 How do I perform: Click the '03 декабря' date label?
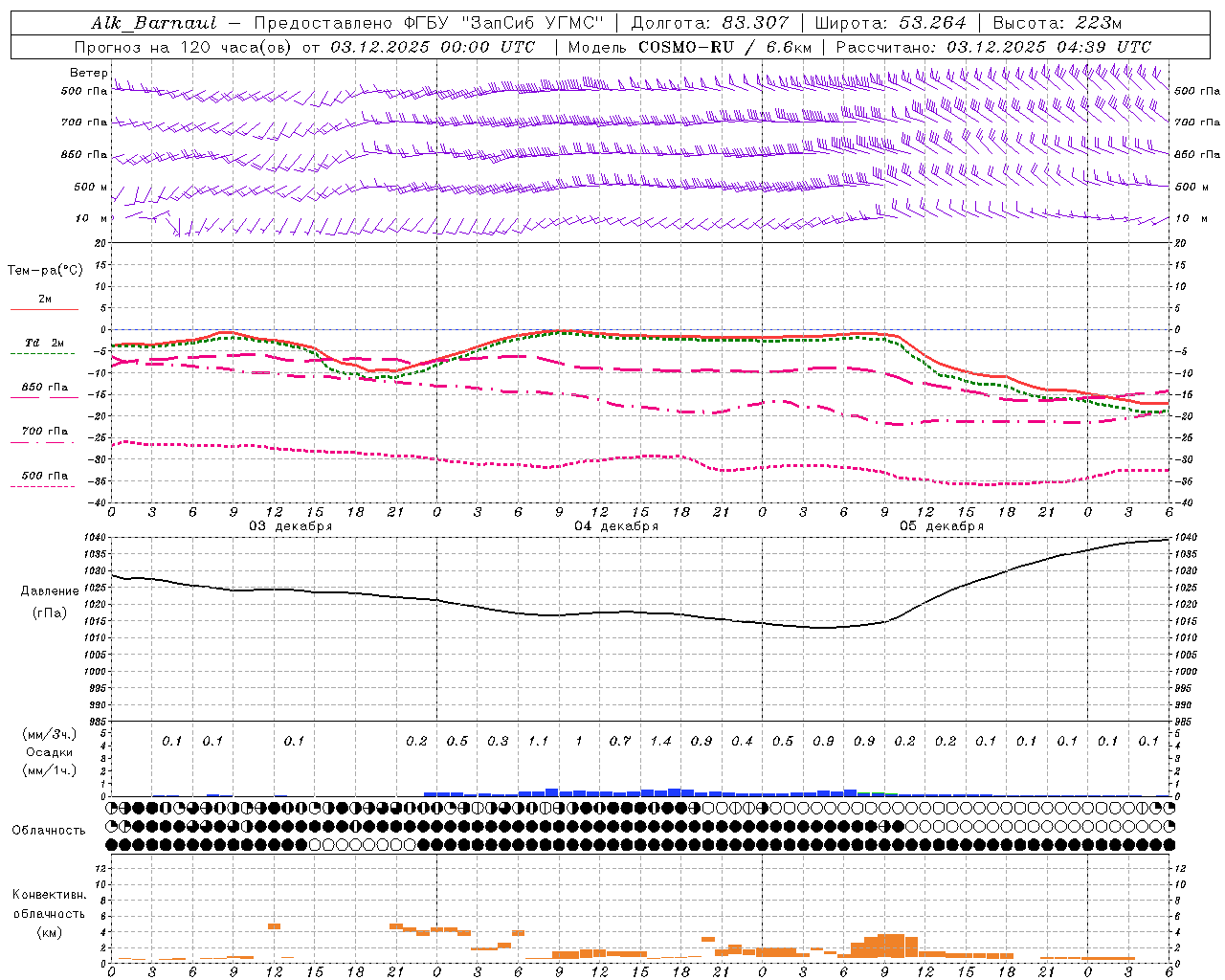[291, 526]
